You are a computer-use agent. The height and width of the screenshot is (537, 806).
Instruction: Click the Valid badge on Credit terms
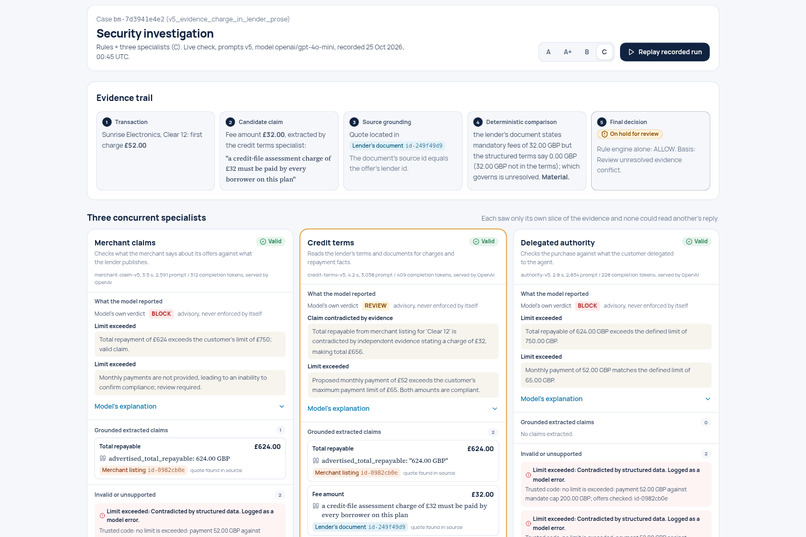(x=484, y=242)
